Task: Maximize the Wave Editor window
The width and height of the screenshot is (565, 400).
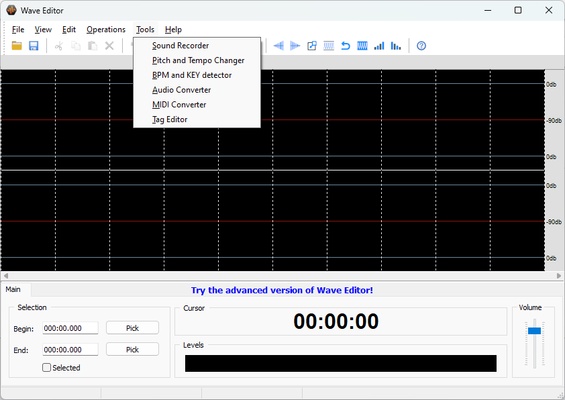Action: [518, 10]
